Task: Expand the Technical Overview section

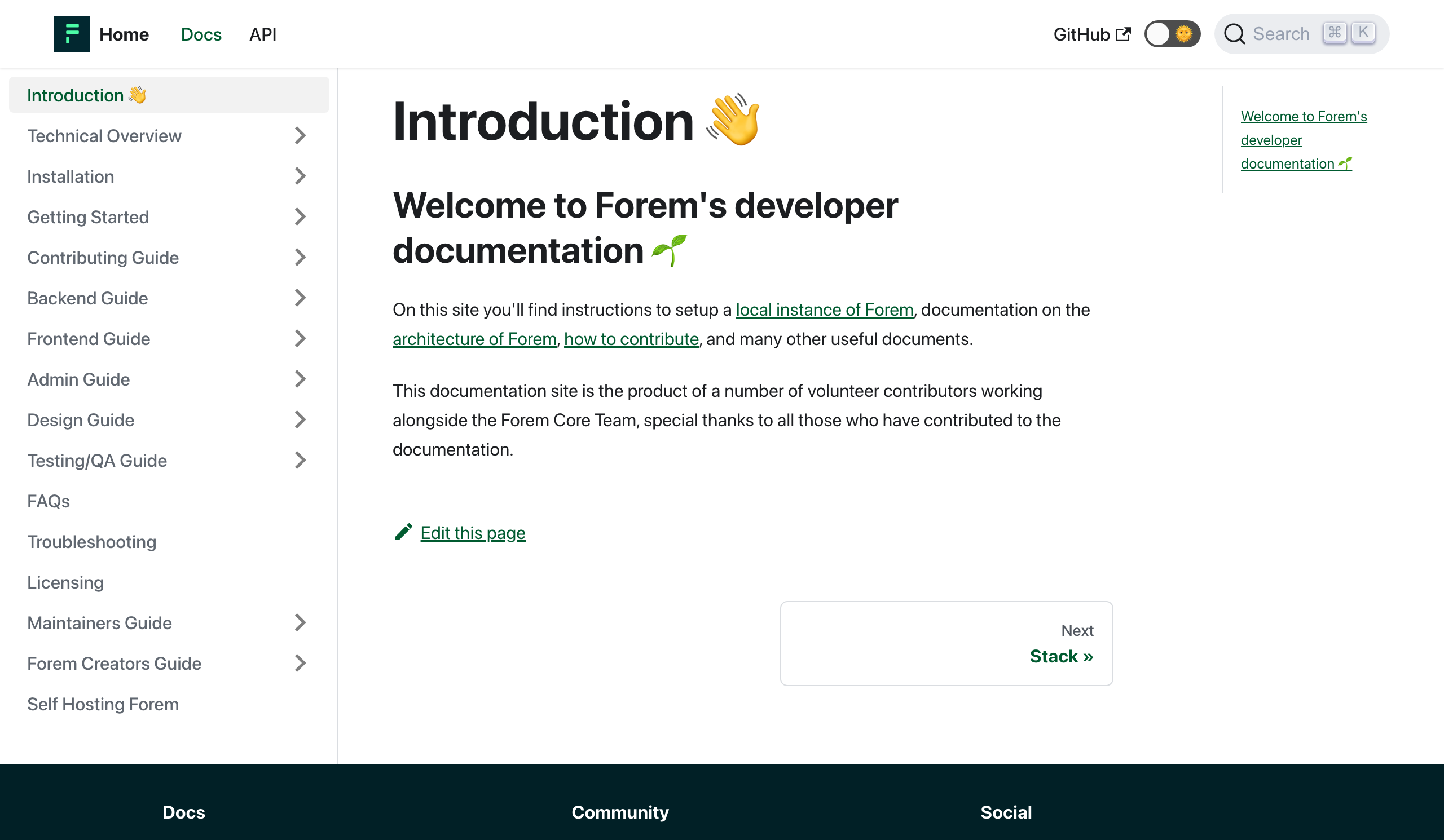Action: coord(300,136)
